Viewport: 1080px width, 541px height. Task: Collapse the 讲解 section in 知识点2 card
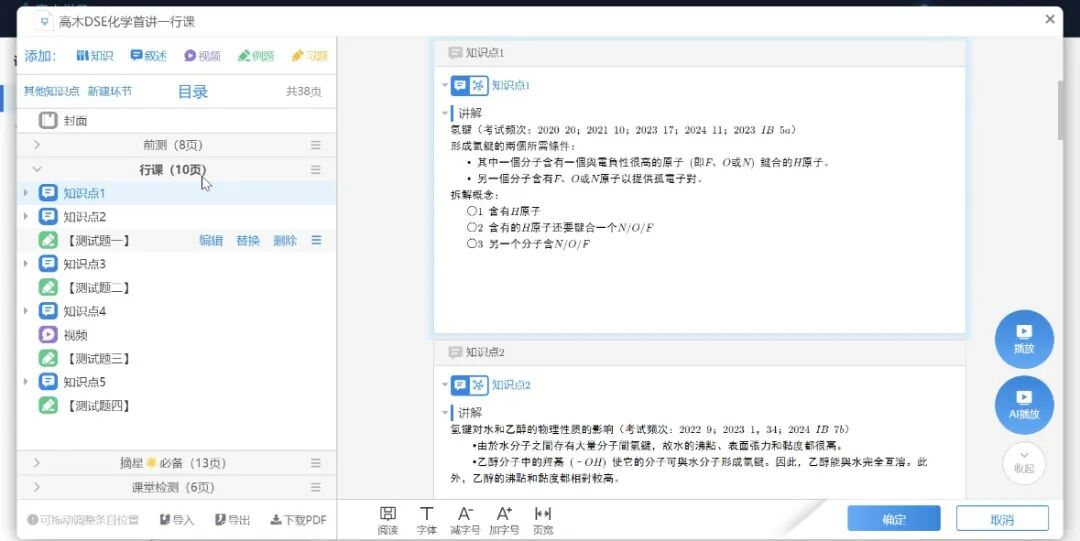point(445,413)
